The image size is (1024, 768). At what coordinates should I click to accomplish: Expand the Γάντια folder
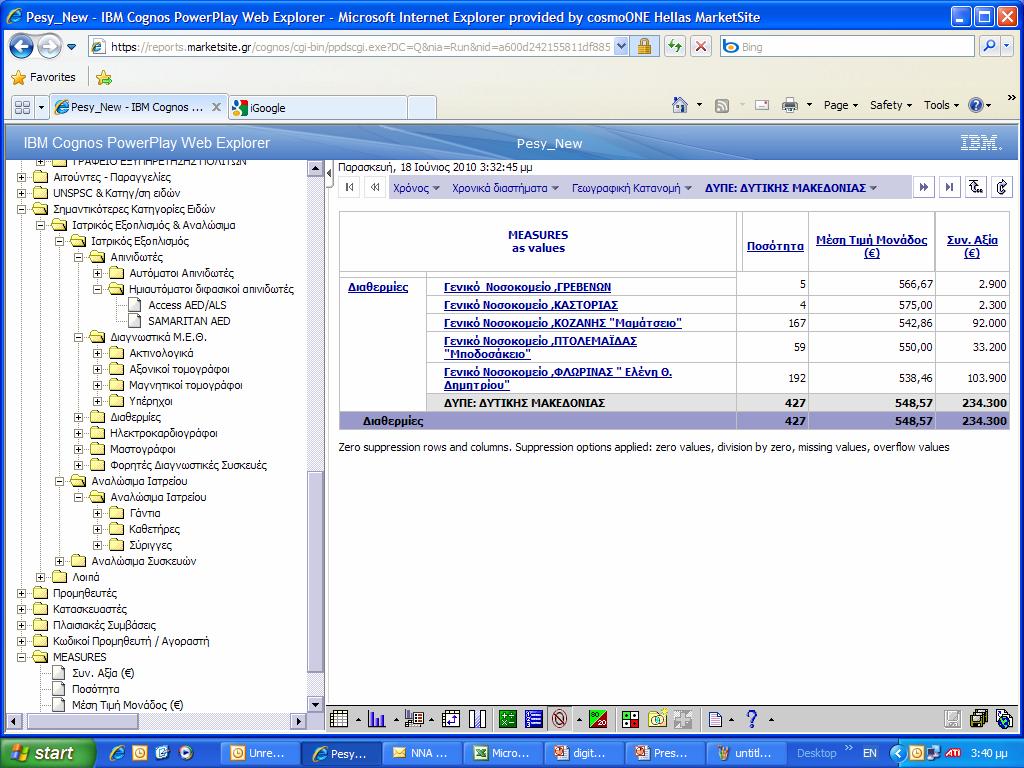pos(98,513)
